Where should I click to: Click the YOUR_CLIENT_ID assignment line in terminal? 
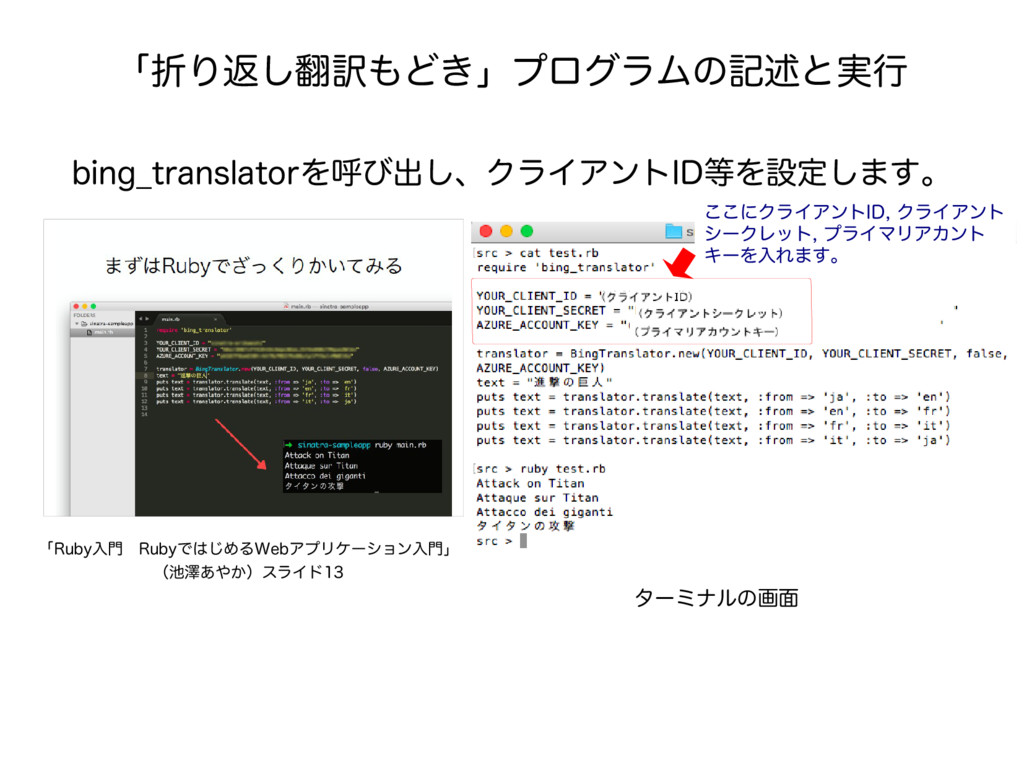(x=584, y=296)
